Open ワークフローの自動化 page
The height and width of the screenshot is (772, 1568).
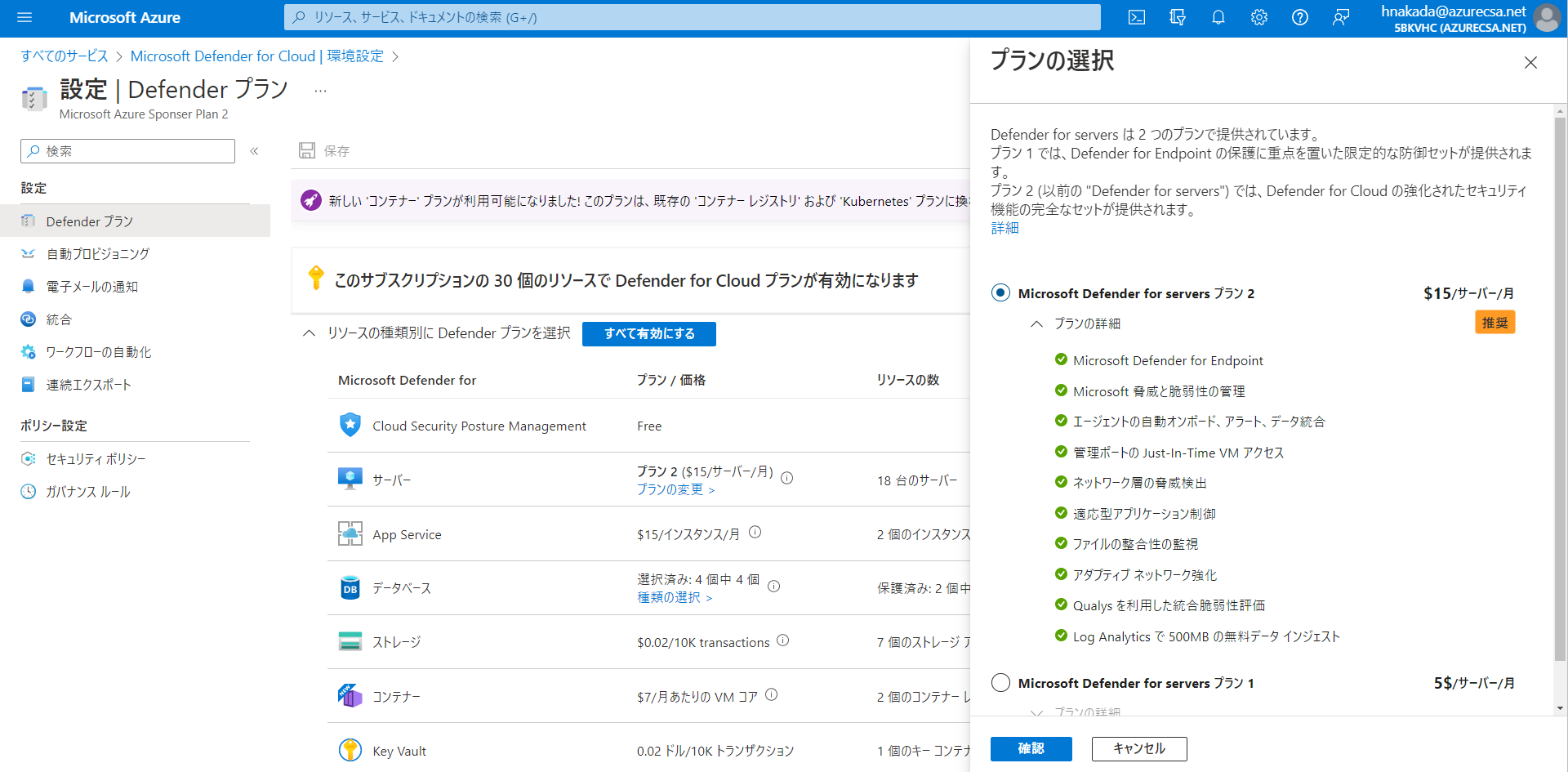135,352
